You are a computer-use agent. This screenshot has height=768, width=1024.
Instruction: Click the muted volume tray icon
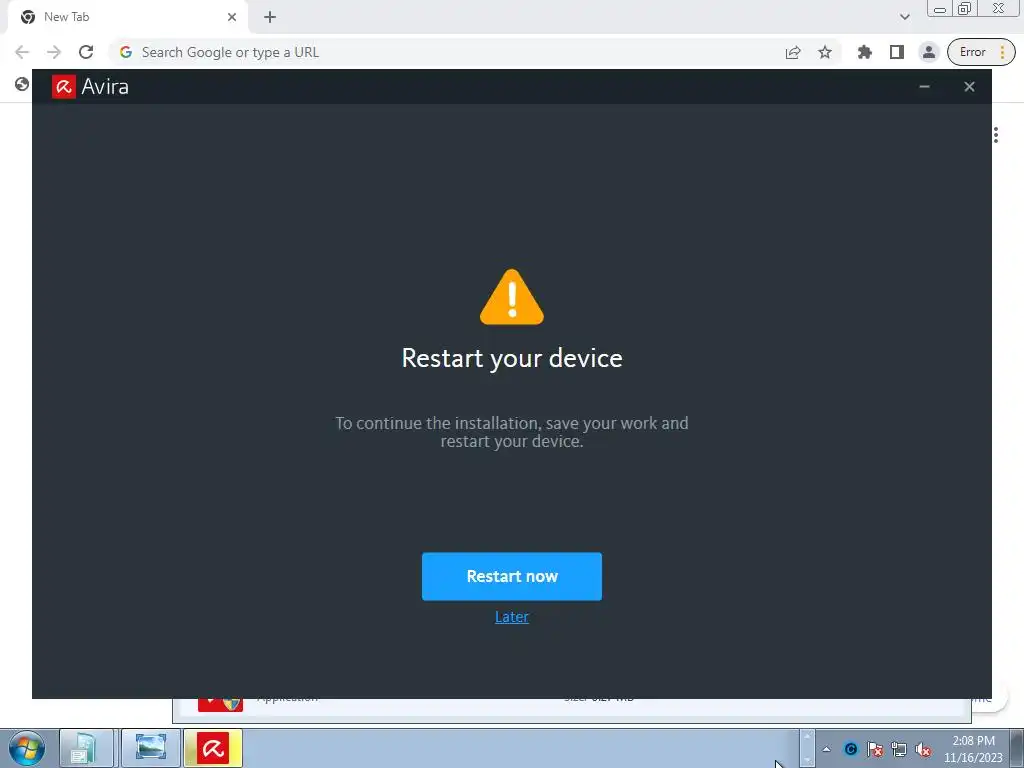pyautogui.click(x=923, y=749)
